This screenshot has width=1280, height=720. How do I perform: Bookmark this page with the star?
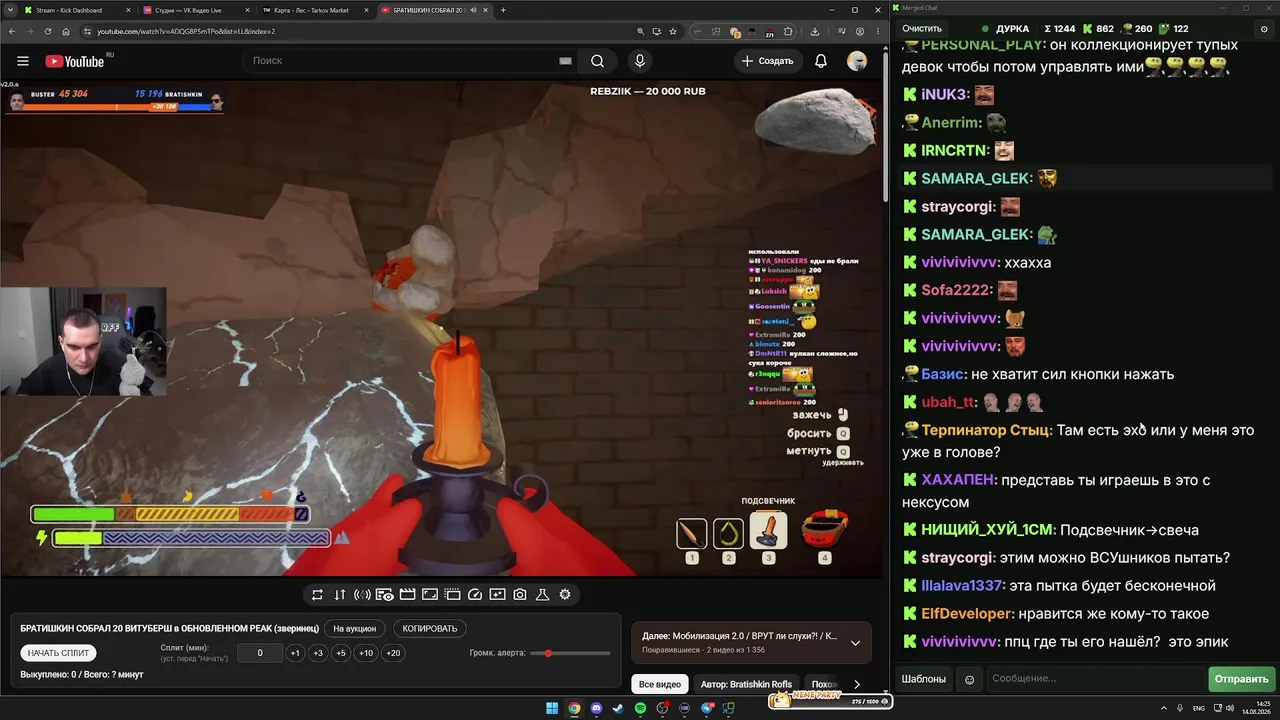coord(673,31)
